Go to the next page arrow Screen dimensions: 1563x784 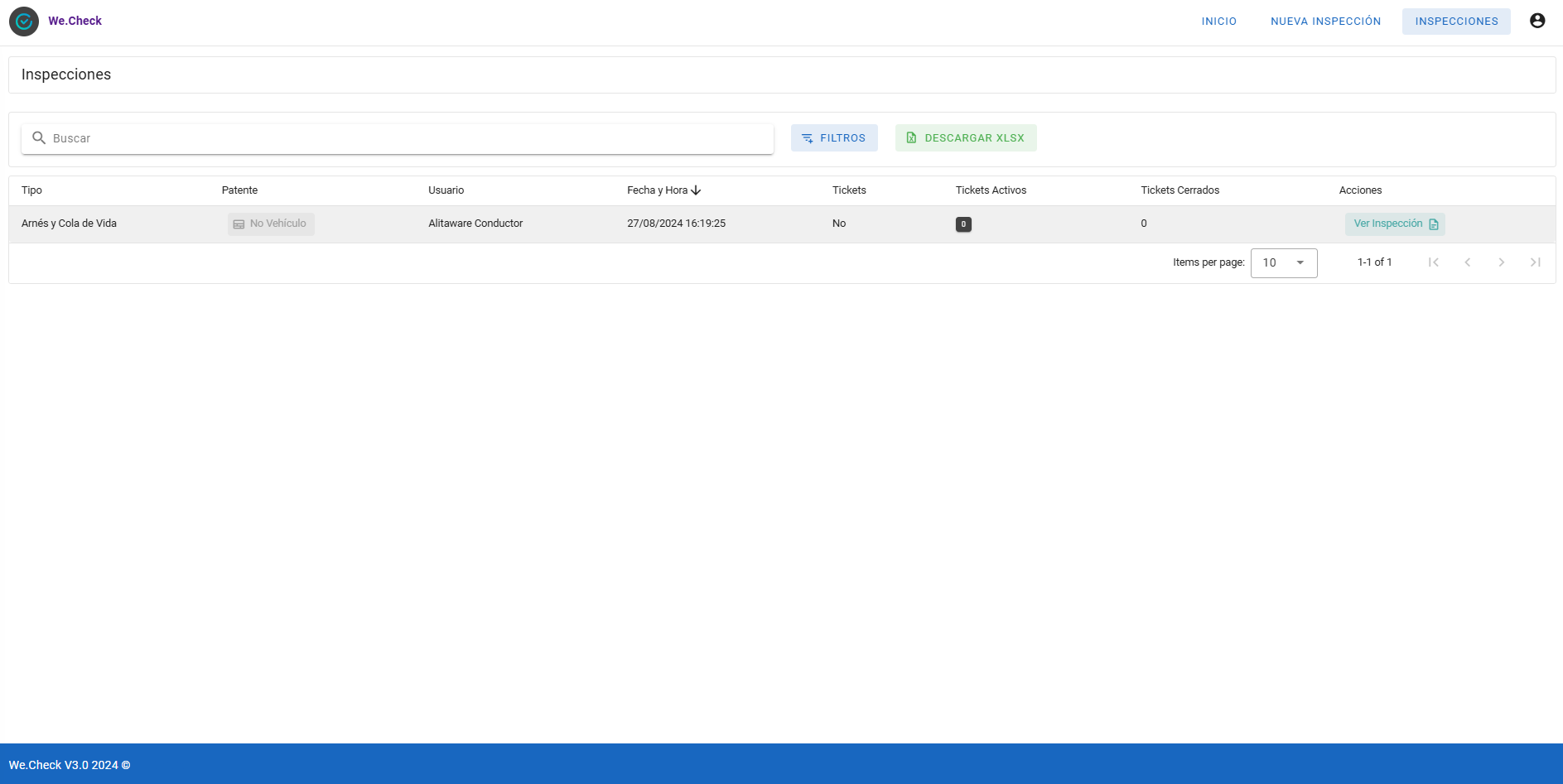(x=1501, y=262)
